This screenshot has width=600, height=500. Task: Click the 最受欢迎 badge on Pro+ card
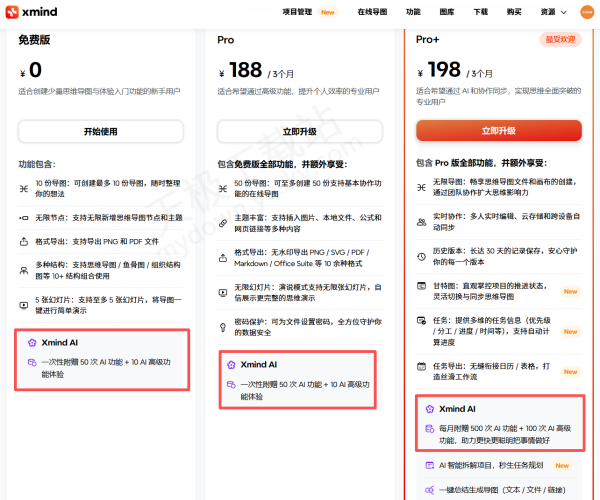[x=559, y=39]
